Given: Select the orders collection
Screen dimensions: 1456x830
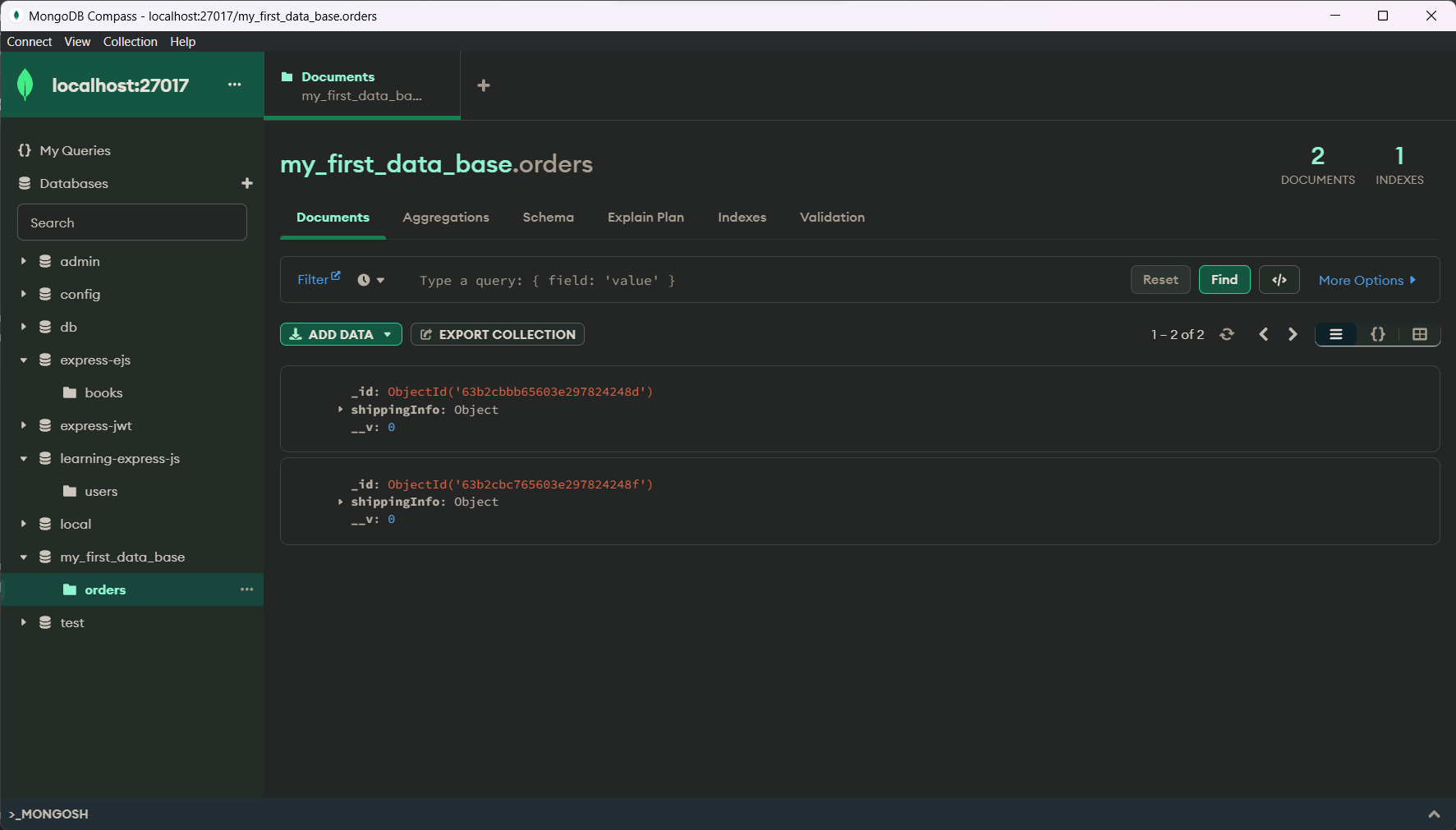Looking at the screenshot, I should pyautogui.click(x=105, y=589).
